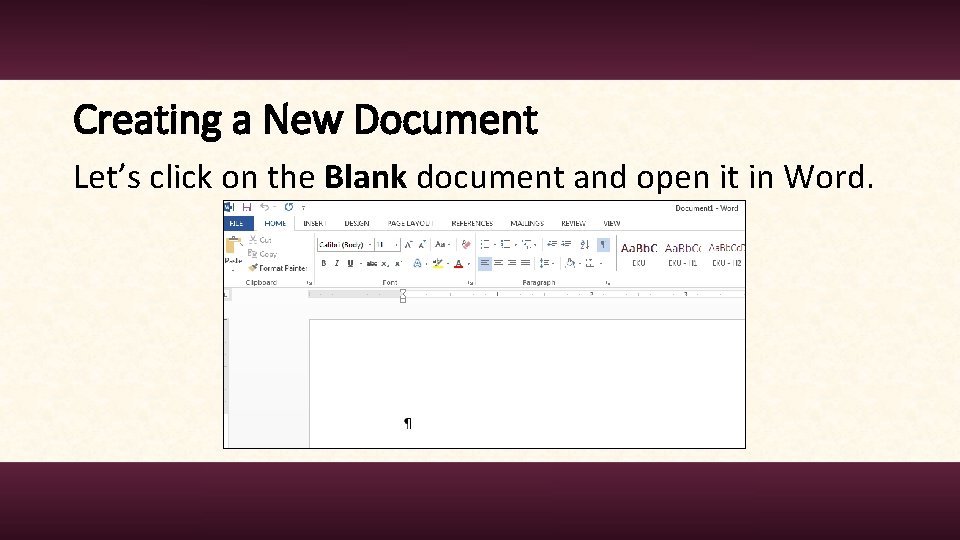The height and width of the screenshot is (540, 960).
Task: Toggle Subscript formatting
Action: click(385, 264)
